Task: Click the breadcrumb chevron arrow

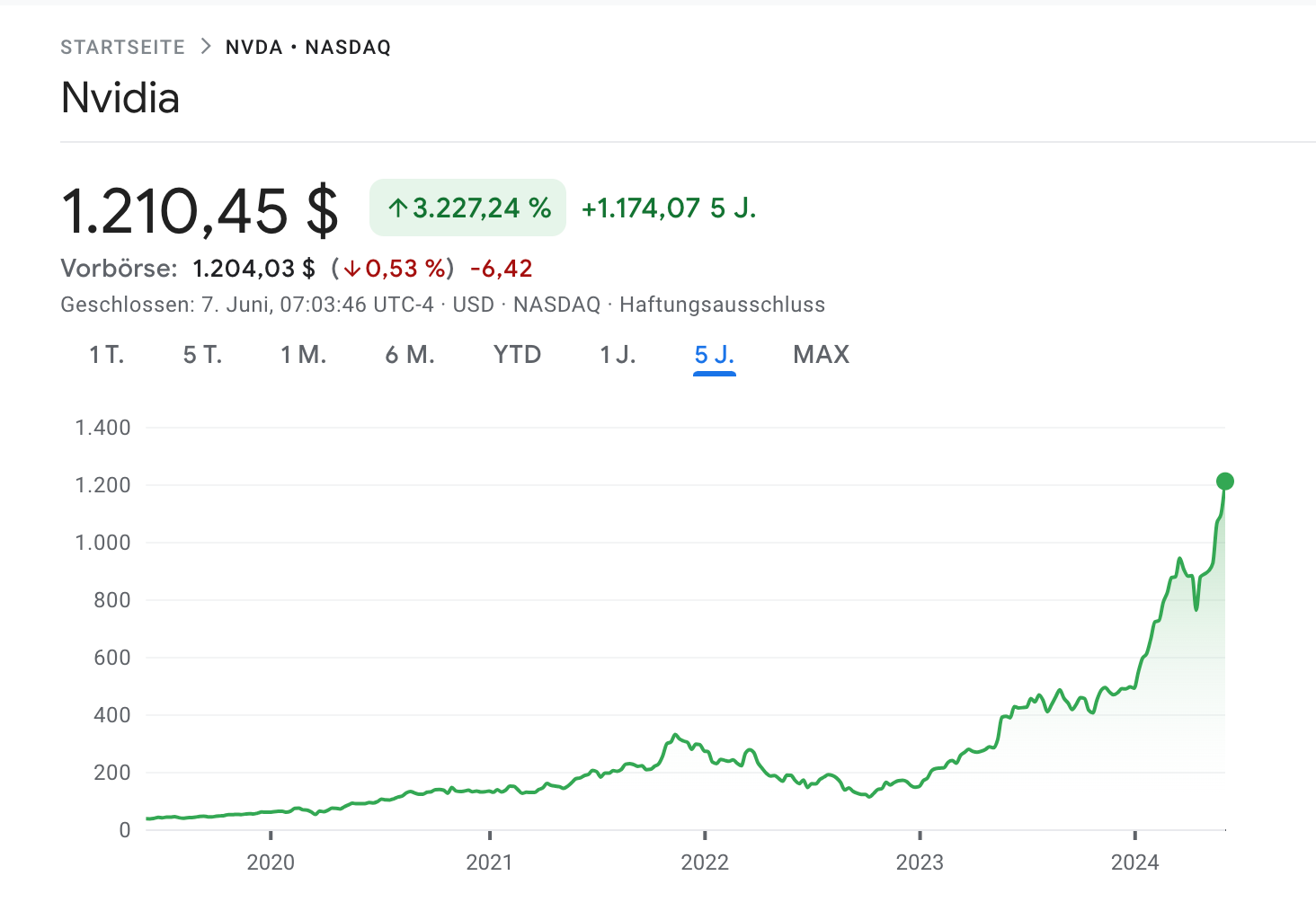Action: click(206, 47)
